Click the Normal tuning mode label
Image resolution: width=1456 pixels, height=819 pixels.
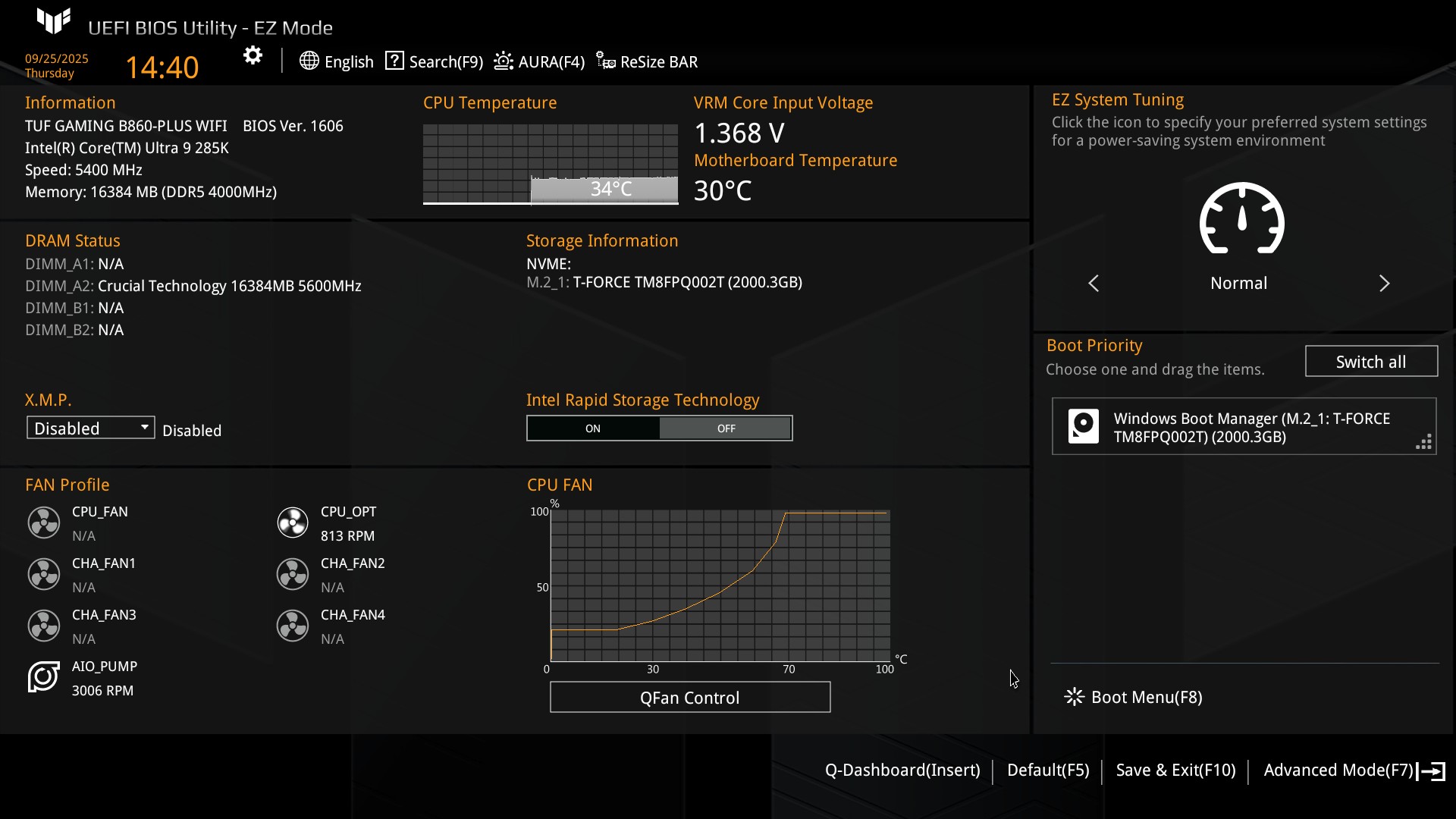[x=1238, y=284]
